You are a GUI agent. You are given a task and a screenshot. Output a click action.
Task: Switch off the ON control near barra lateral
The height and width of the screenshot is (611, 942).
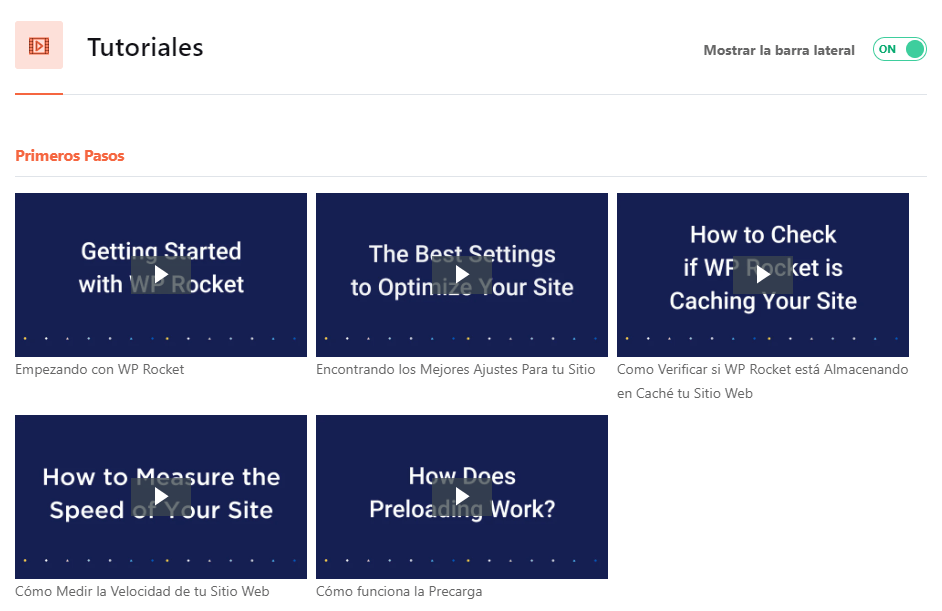[x=899, y=48]
